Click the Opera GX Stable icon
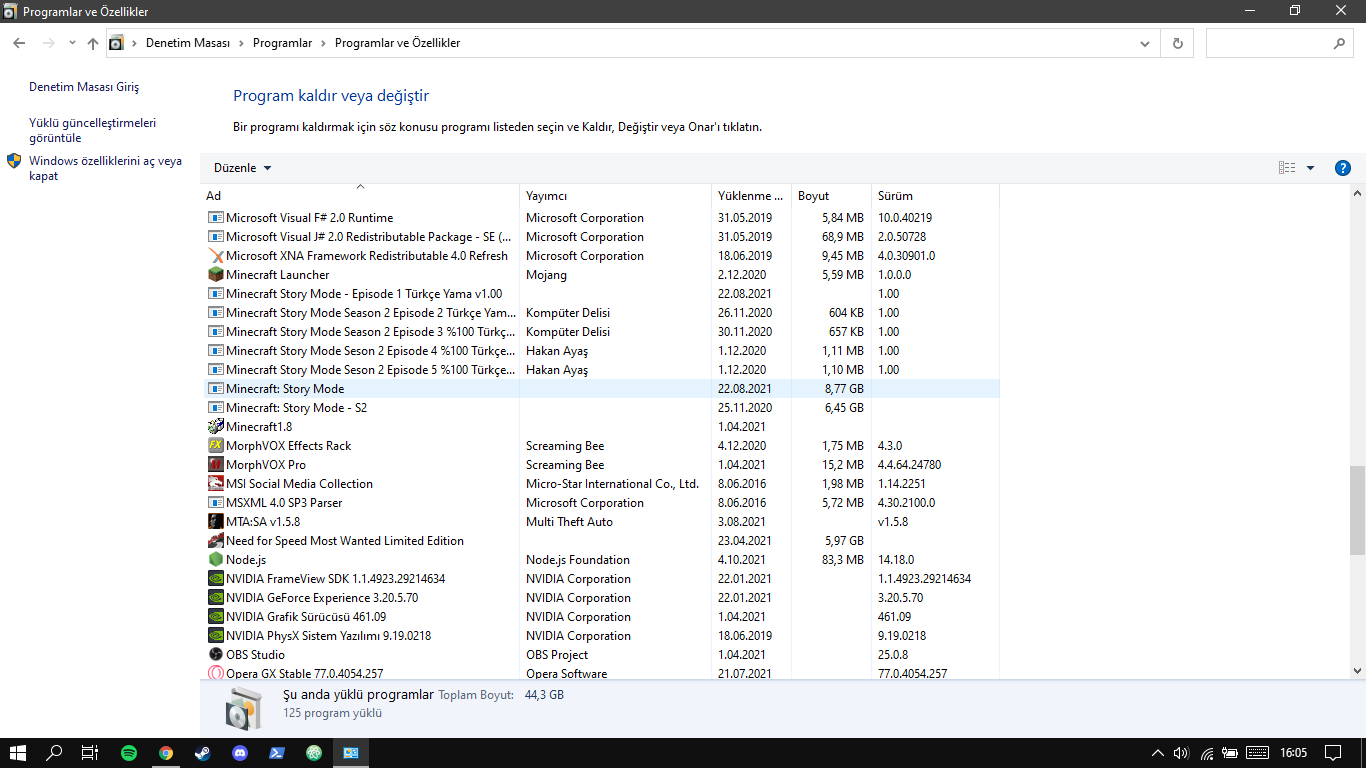Screen dimensions: 1366x768 [x=216, y=674]
